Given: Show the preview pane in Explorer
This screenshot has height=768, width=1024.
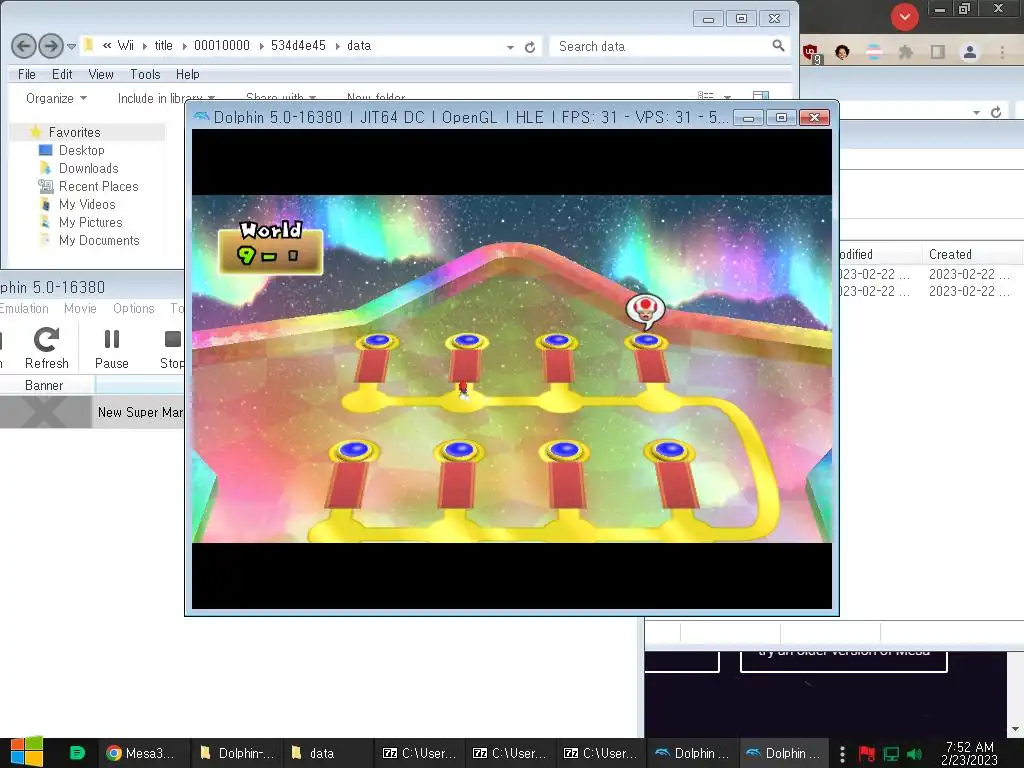Looking at the screenshot, I should pos(761,97).
